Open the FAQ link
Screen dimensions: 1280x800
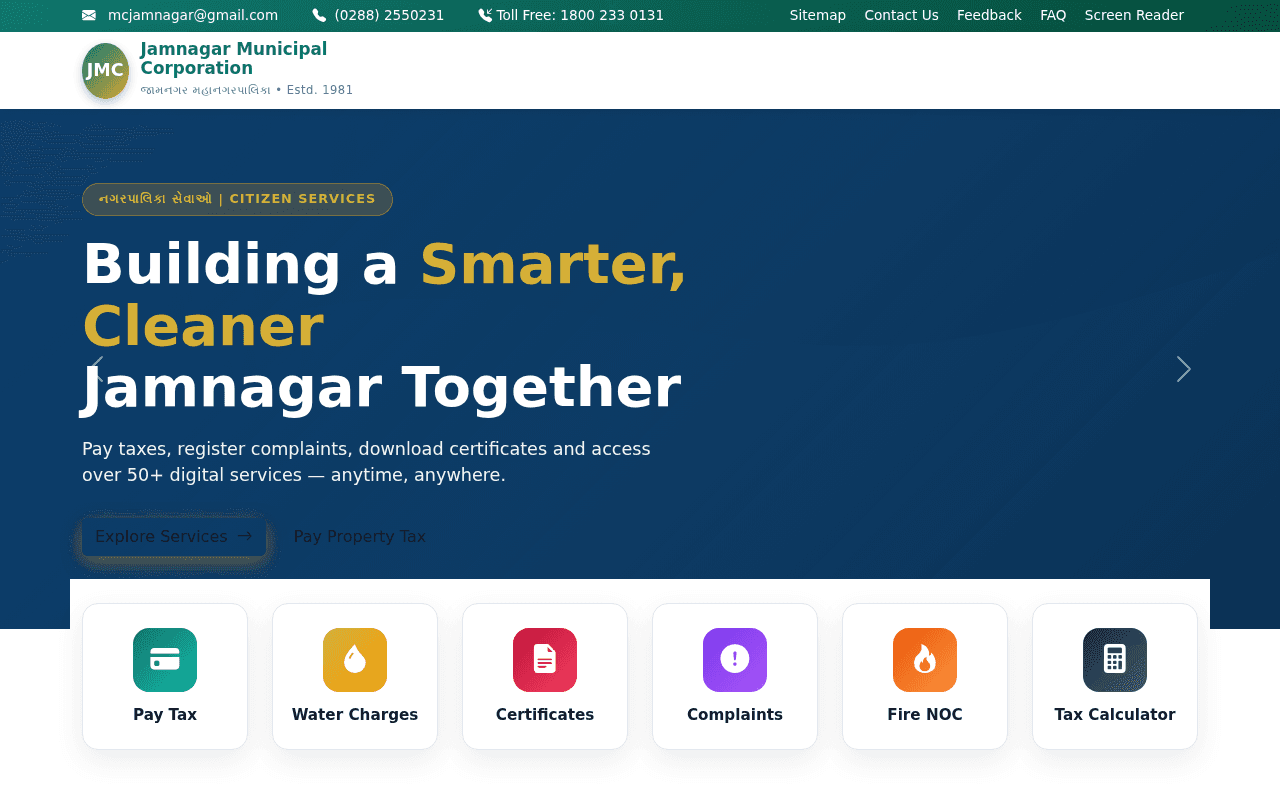[x=1053, y=15]
